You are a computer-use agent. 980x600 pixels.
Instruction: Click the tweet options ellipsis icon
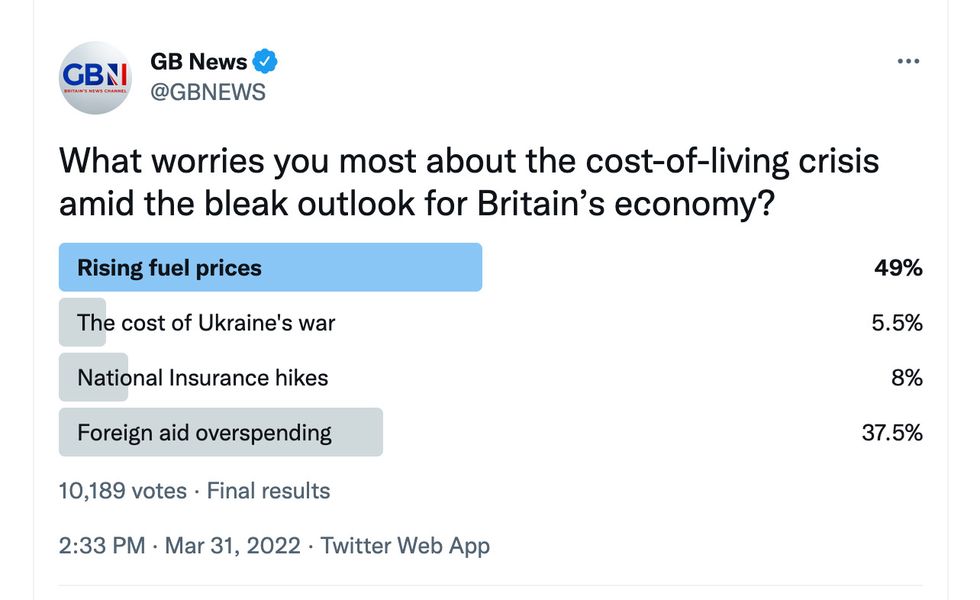(908, 60)
